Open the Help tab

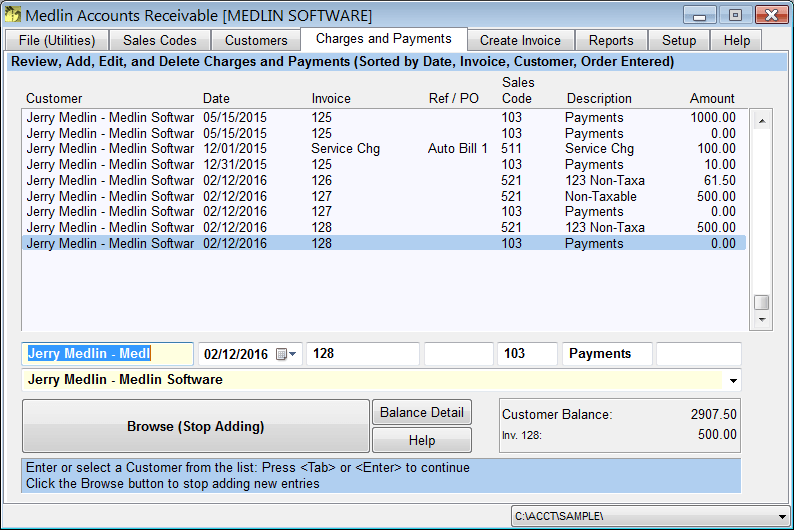(736, 40)
